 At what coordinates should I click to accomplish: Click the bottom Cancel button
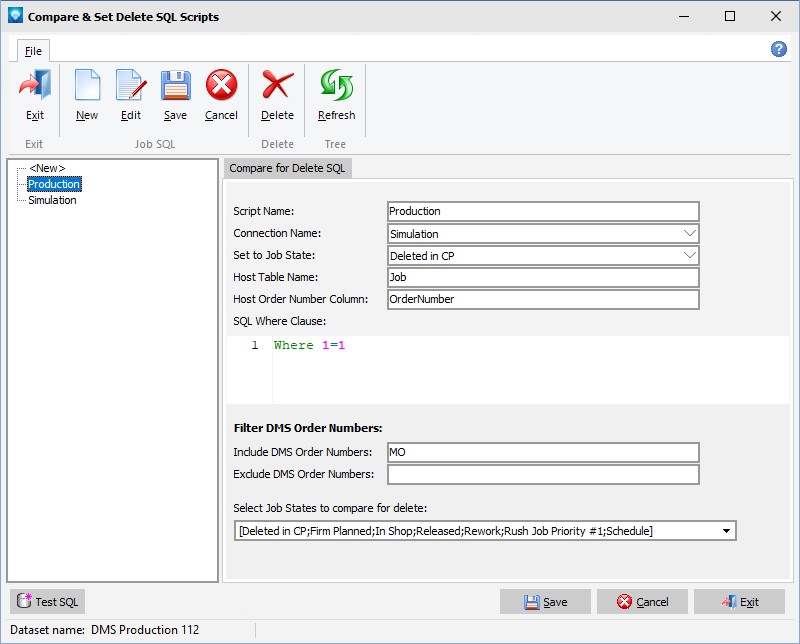tap(642, 602)
